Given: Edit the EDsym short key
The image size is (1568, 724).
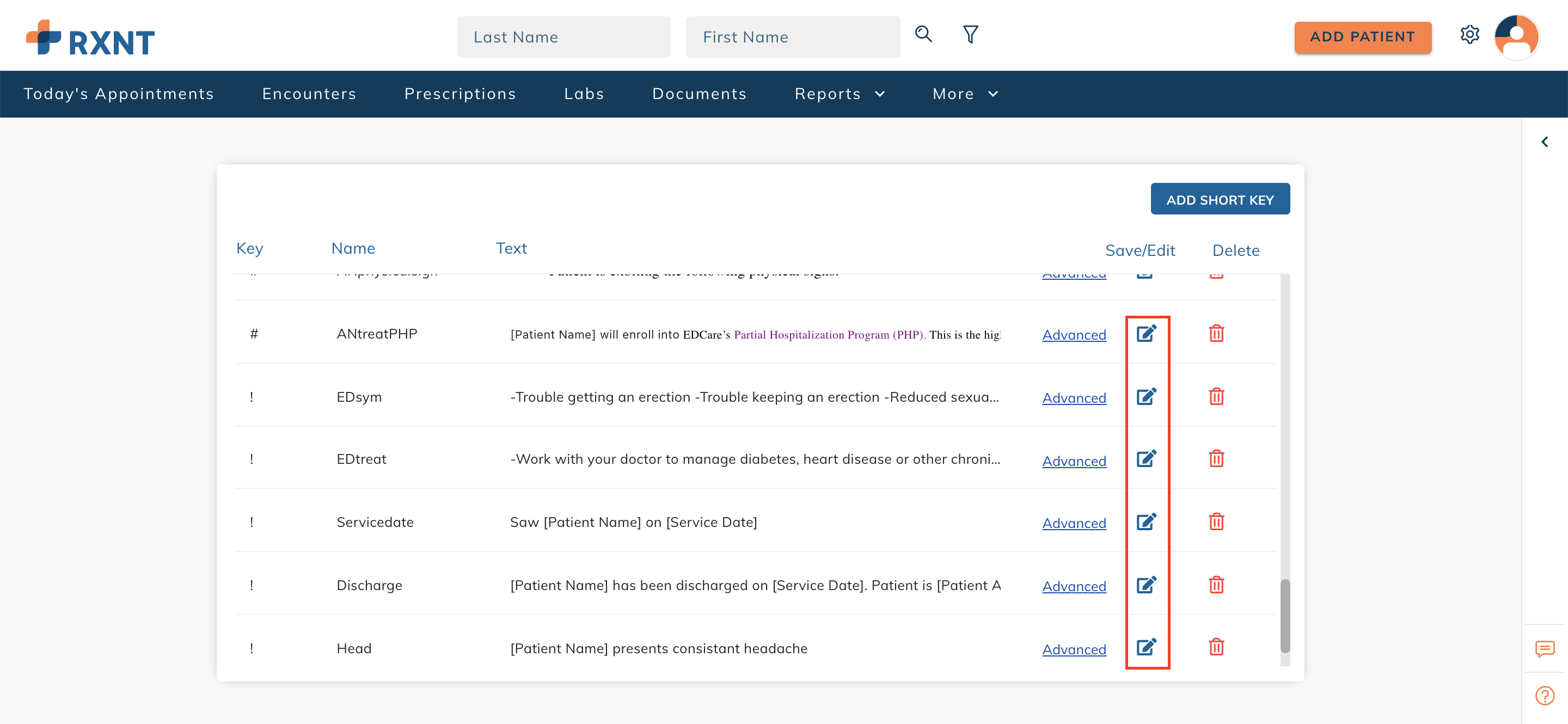Looking at the screenshot, I should (1146, 397).
